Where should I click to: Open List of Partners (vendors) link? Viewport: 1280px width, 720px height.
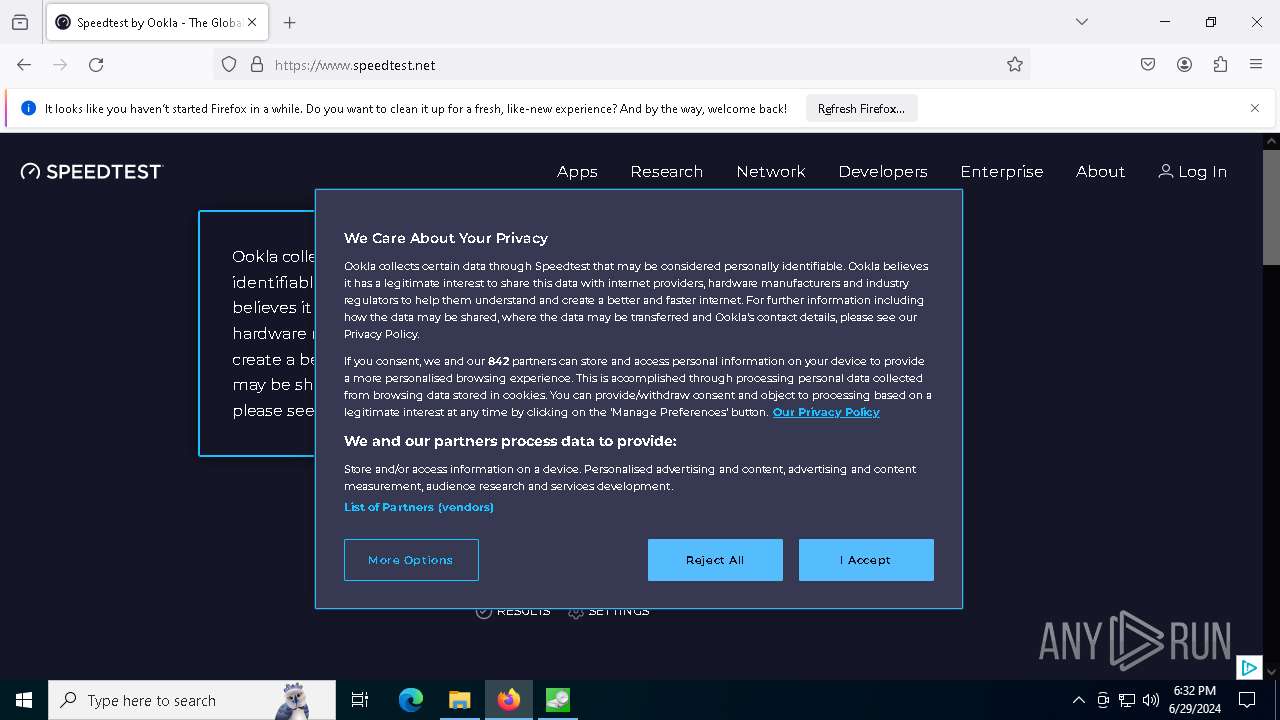(419, 507)
